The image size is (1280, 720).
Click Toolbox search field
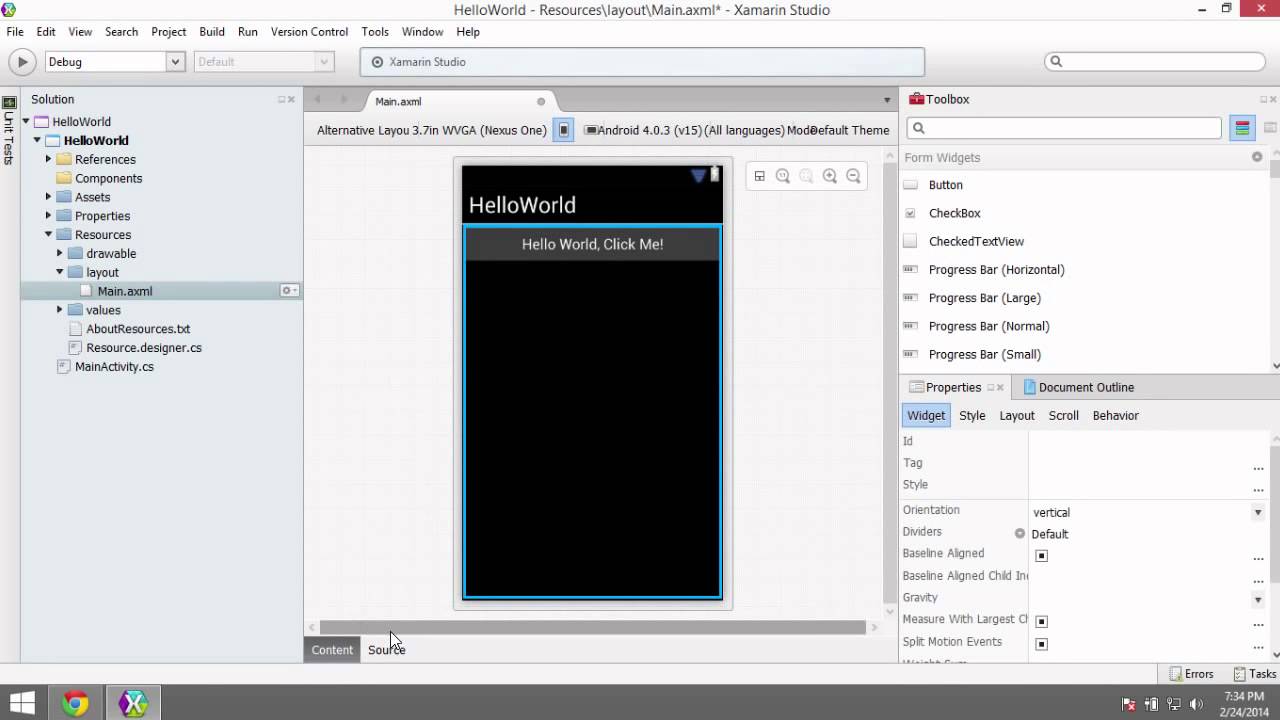1064,128
